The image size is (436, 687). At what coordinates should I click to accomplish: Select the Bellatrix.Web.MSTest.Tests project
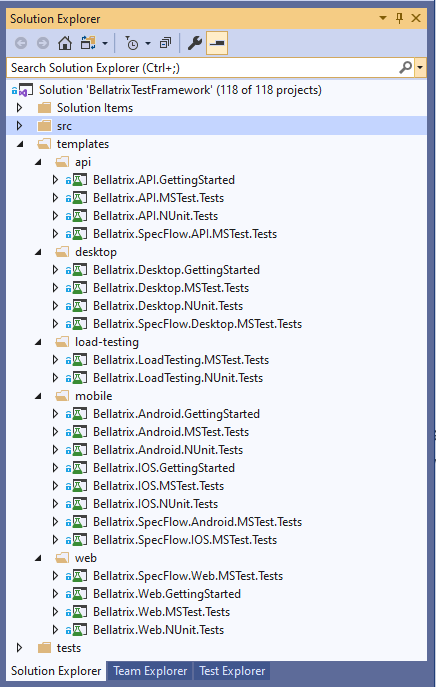[x=161, y=612]
